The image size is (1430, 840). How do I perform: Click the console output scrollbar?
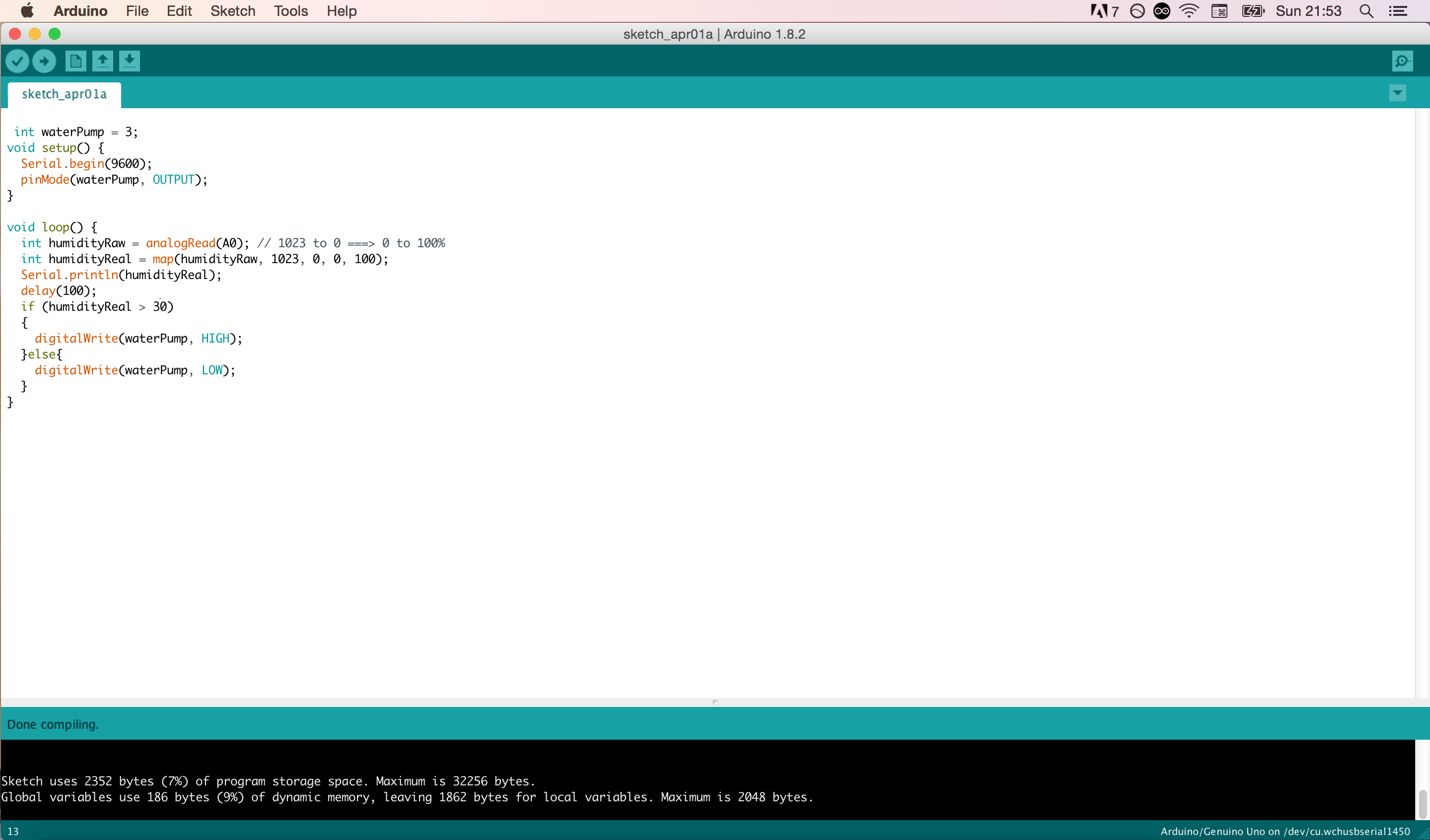pyautogui.click(x=1422, y=803)
